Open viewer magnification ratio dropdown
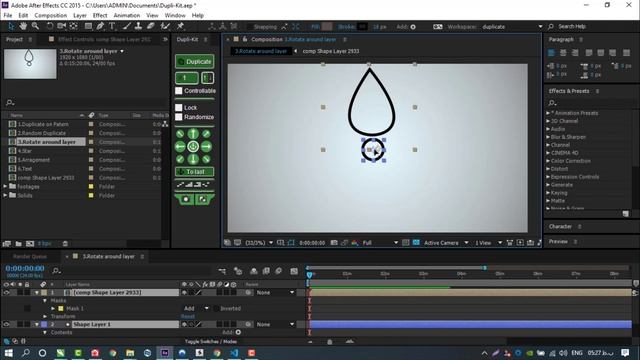 point(259,242)
